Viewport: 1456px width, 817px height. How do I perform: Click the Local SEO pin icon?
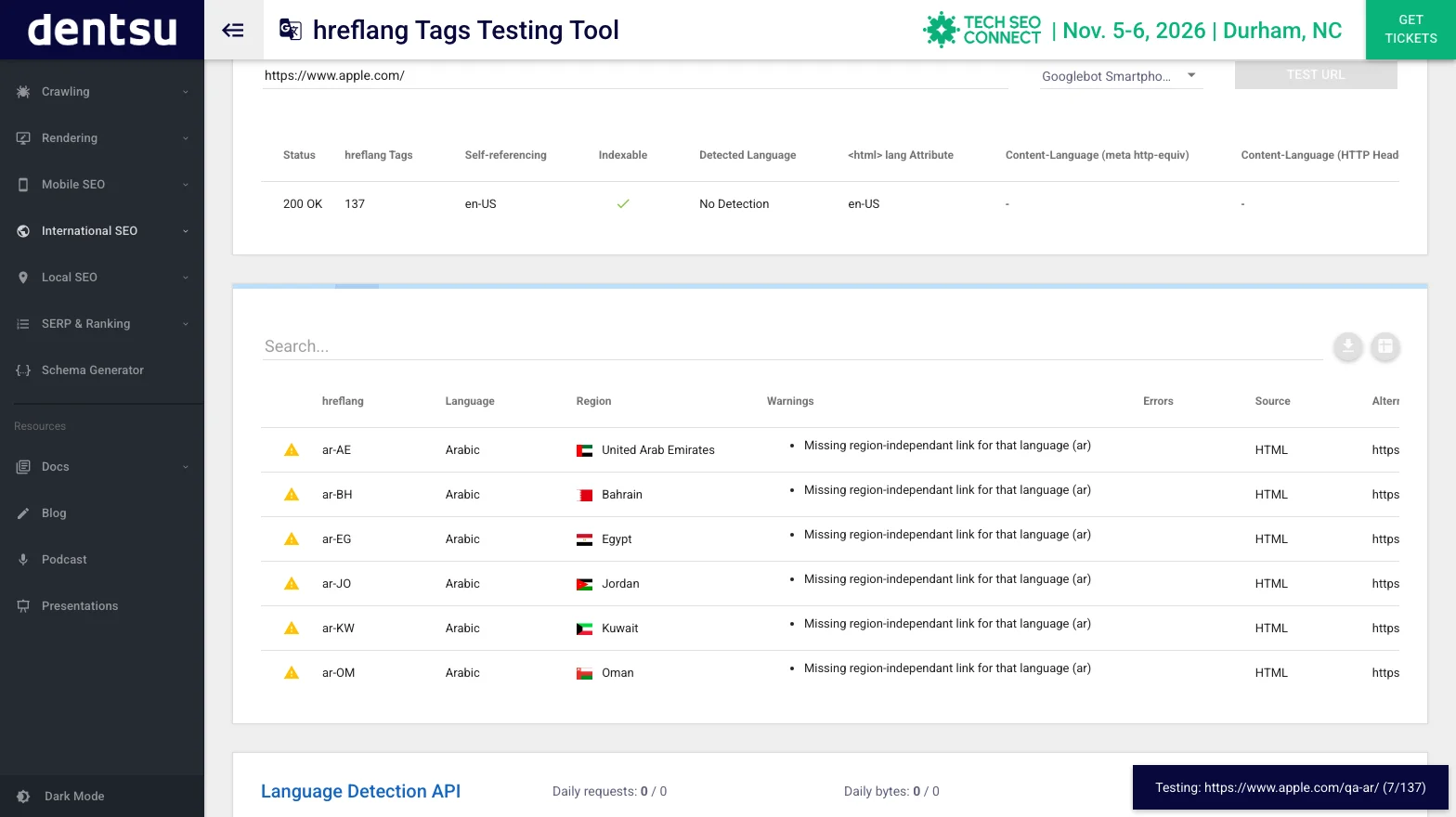[x=23, y=278]
